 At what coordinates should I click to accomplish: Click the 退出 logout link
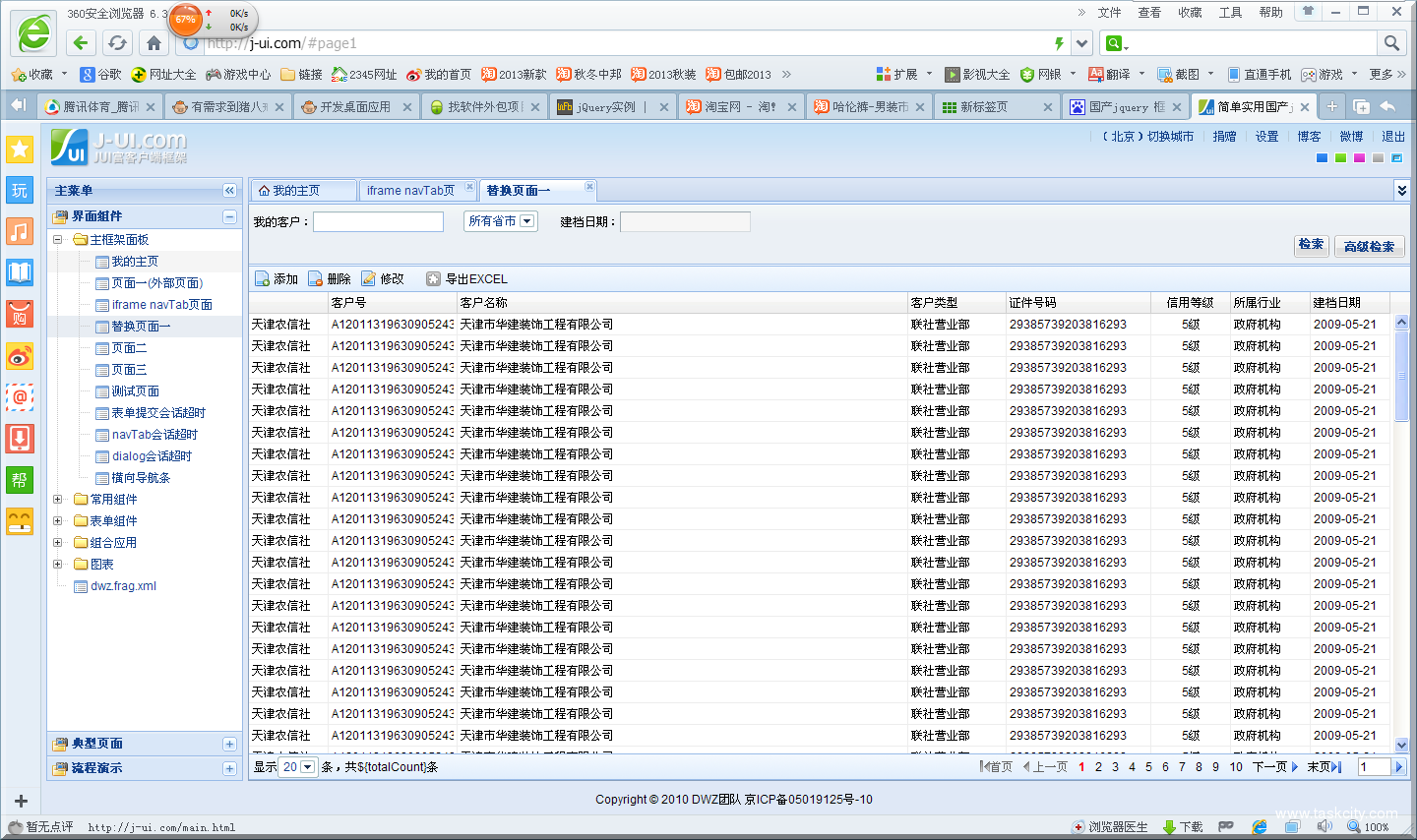click(1393, 137)
